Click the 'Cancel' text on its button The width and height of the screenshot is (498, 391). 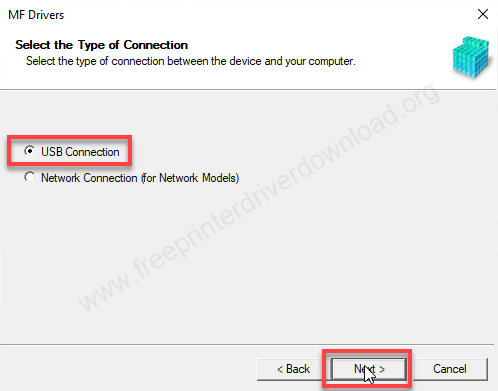pyautogui.click(x=450, y=369)
